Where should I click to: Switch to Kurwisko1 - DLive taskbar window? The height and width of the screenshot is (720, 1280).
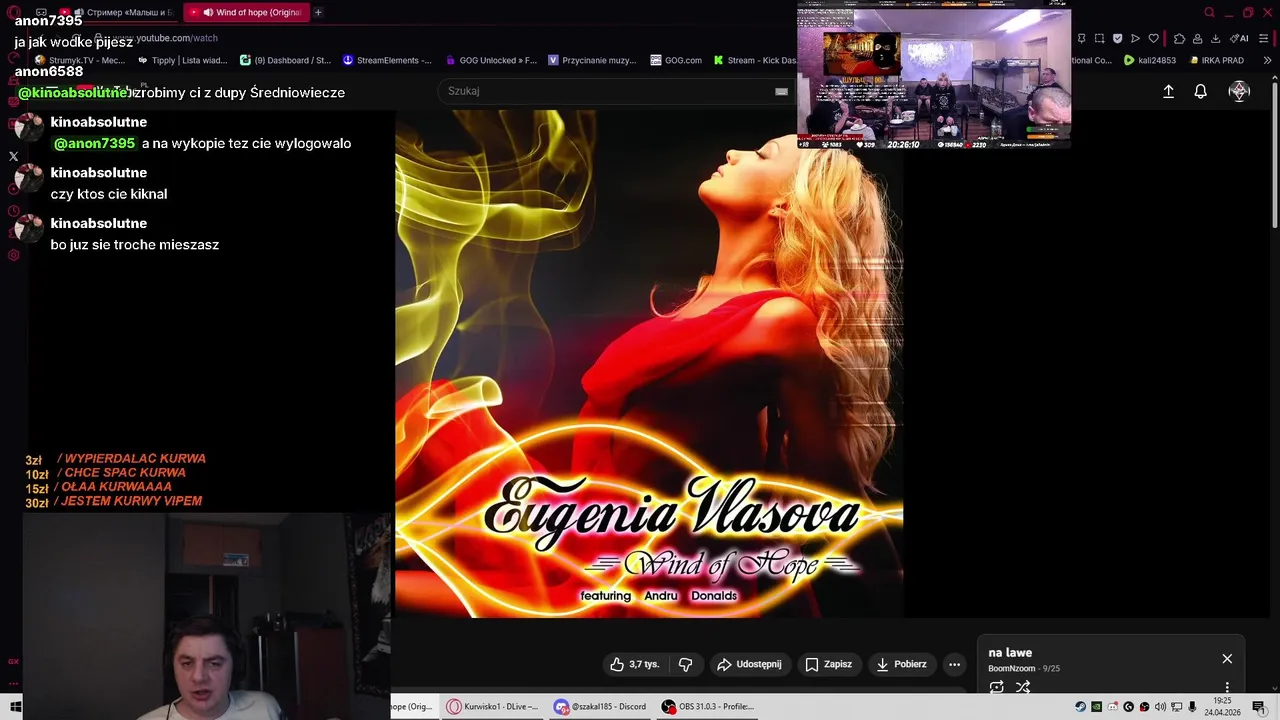pyautogui.click(x=493, y=706)
